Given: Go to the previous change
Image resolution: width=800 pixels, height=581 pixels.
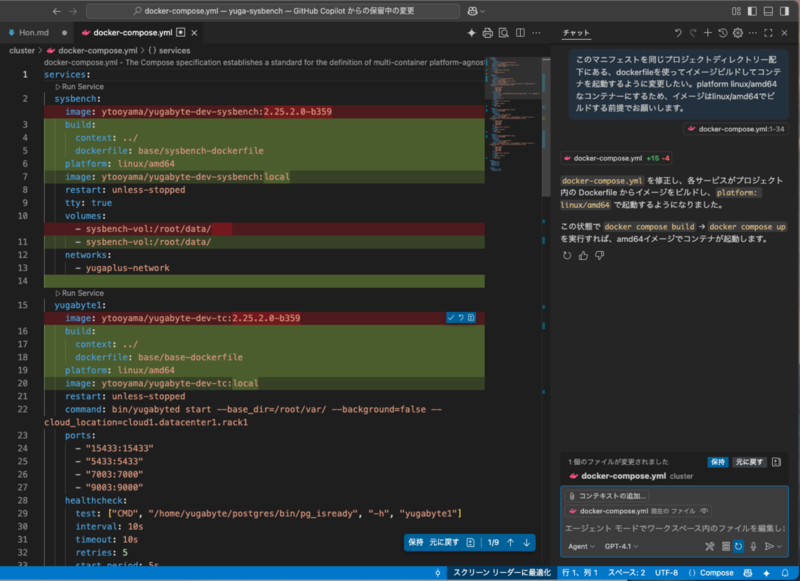Looking at the screenshot, I should (x=511, y=542).
